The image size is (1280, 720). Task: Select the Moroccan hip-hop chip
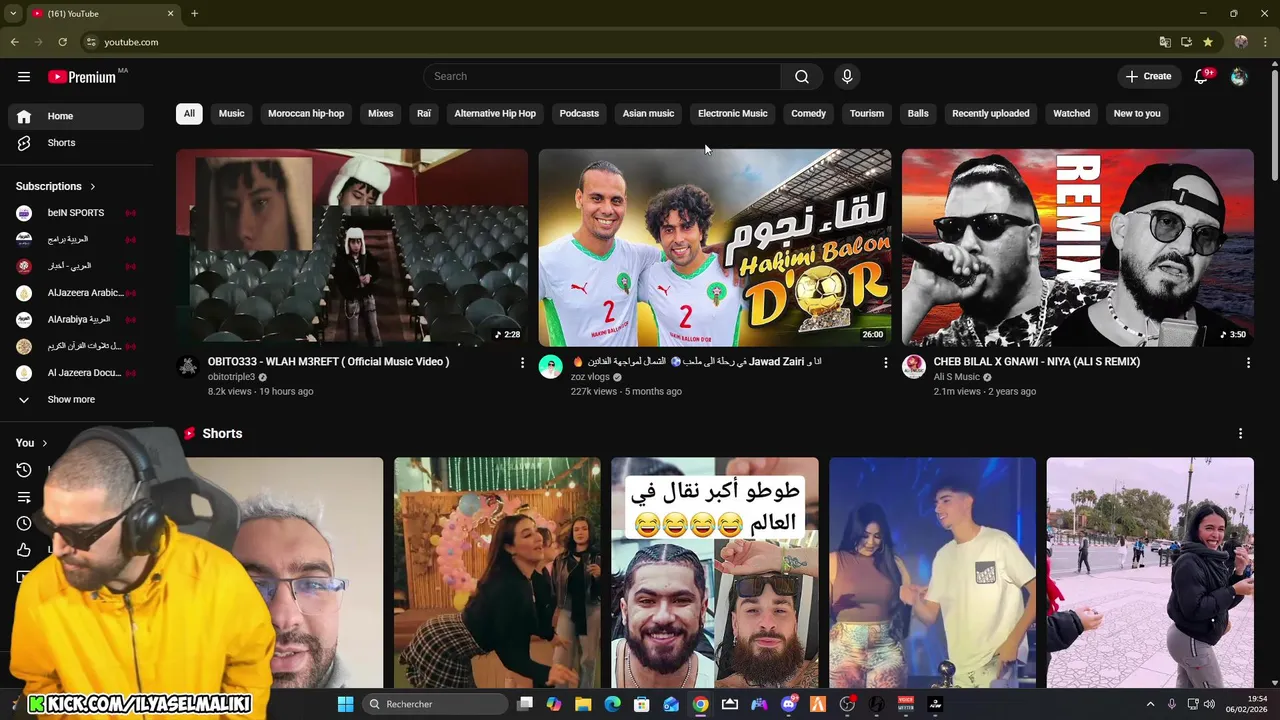coord(306,114)
